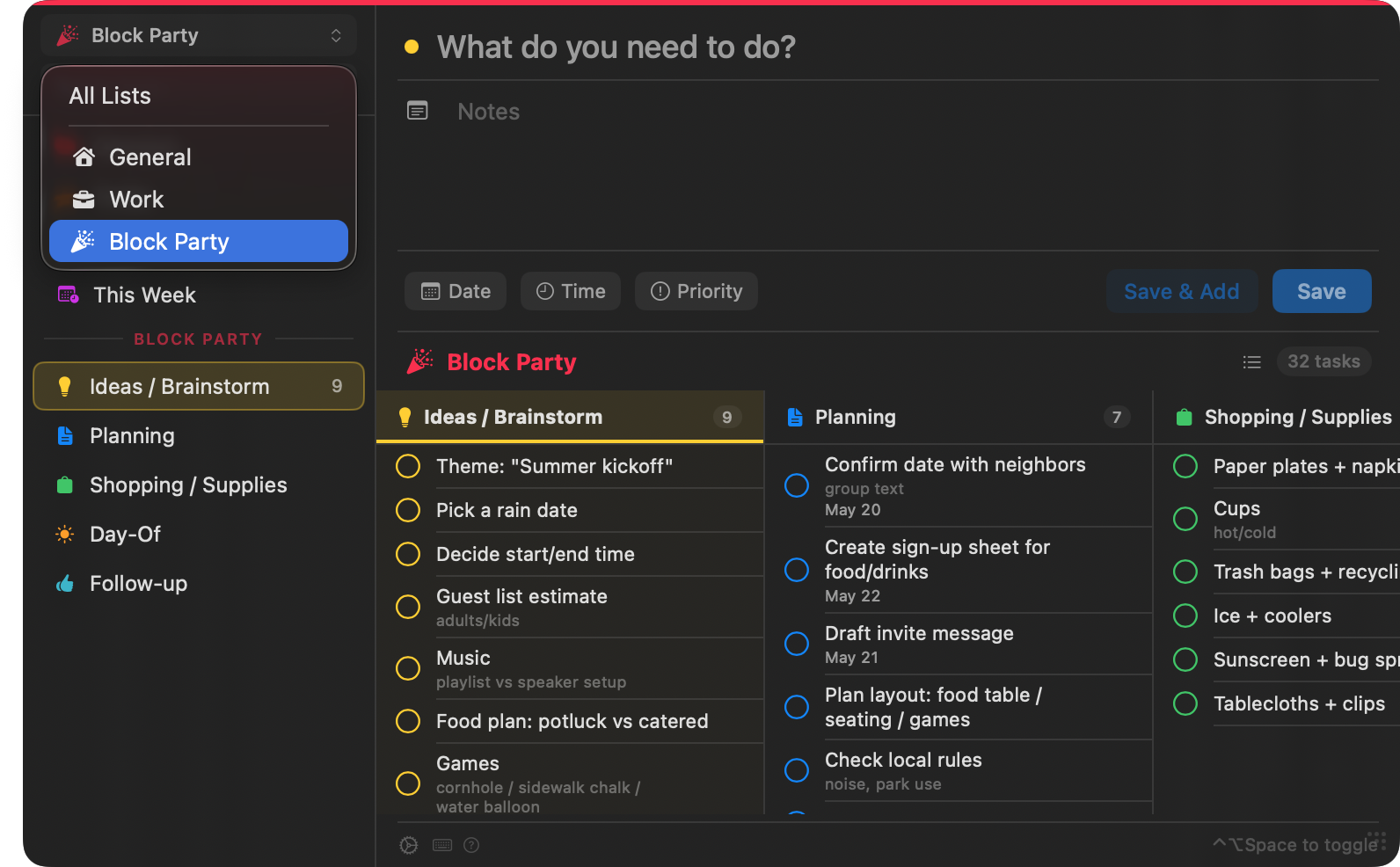
Task: Complete Create sign-up sheet task
Action: [797, 570]
